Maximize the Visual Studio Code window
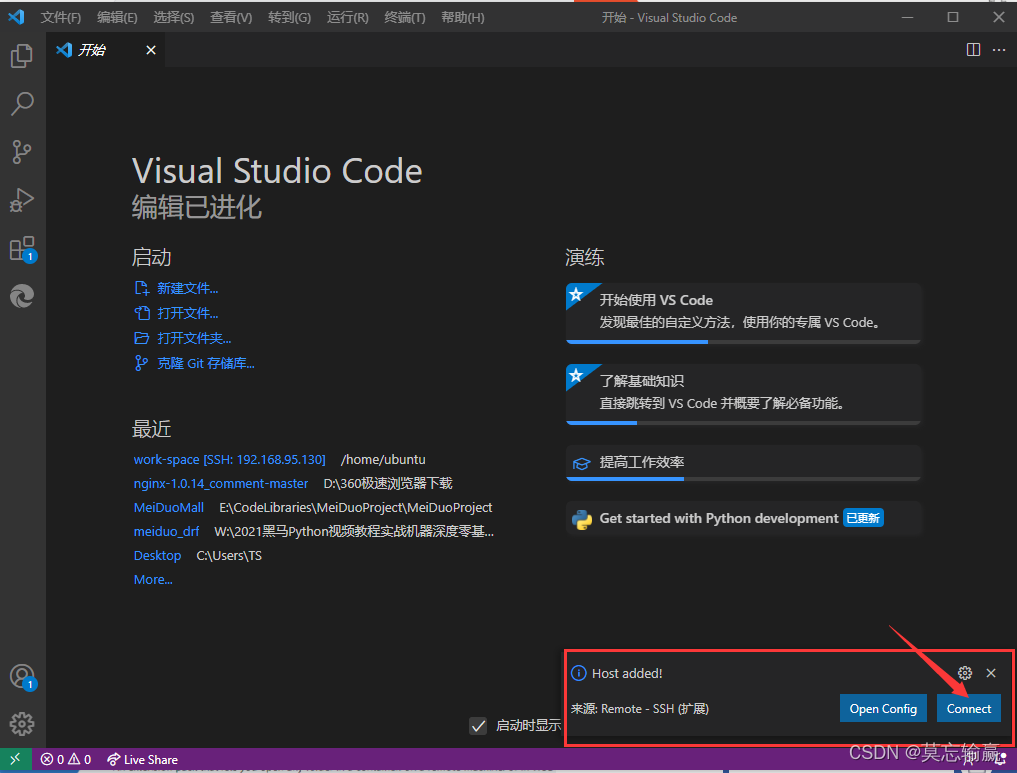1017x773 pixels. [x=953, y=17]
